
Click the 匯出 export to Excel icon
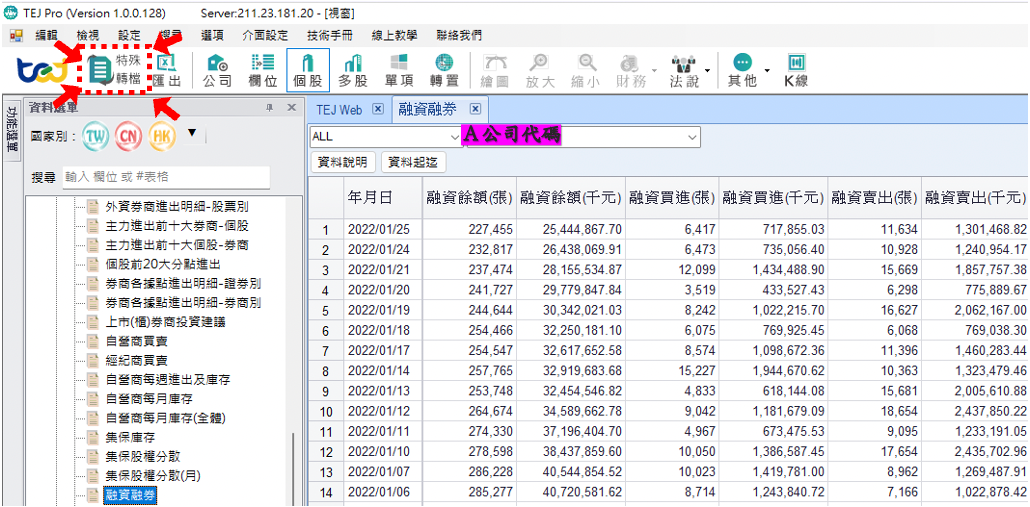point(167,70)
